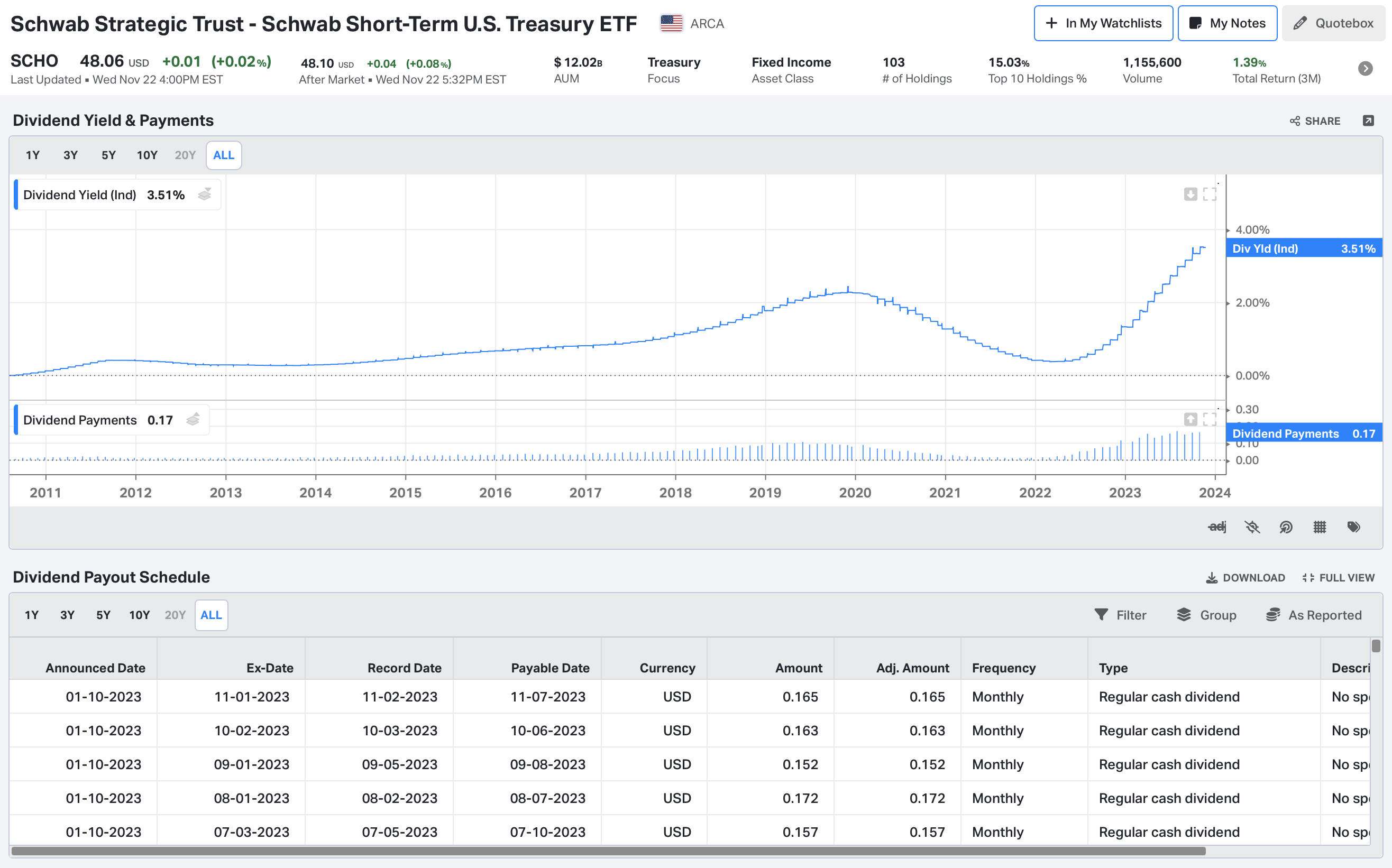Maximize the Dividend Yield chart pane
Image resolution: width=1392 pixels, height=868 pixels.
(x=1210, y=194)
